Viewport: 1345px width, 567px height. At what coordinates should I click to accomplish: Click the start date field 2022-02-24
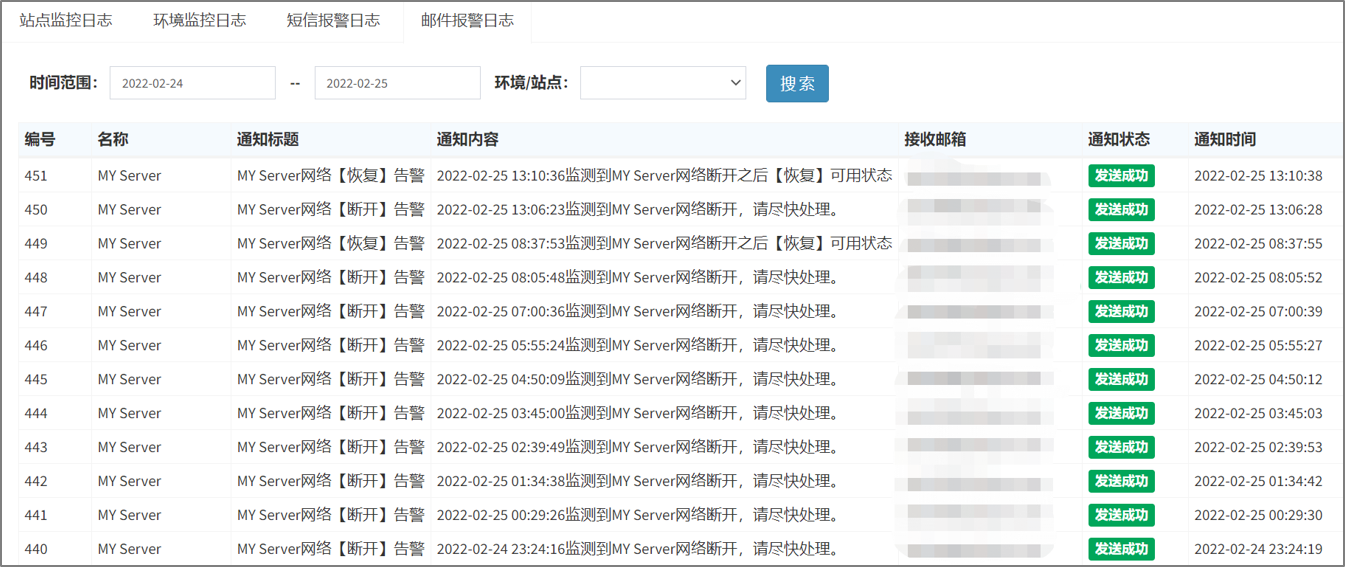[192, 83]
